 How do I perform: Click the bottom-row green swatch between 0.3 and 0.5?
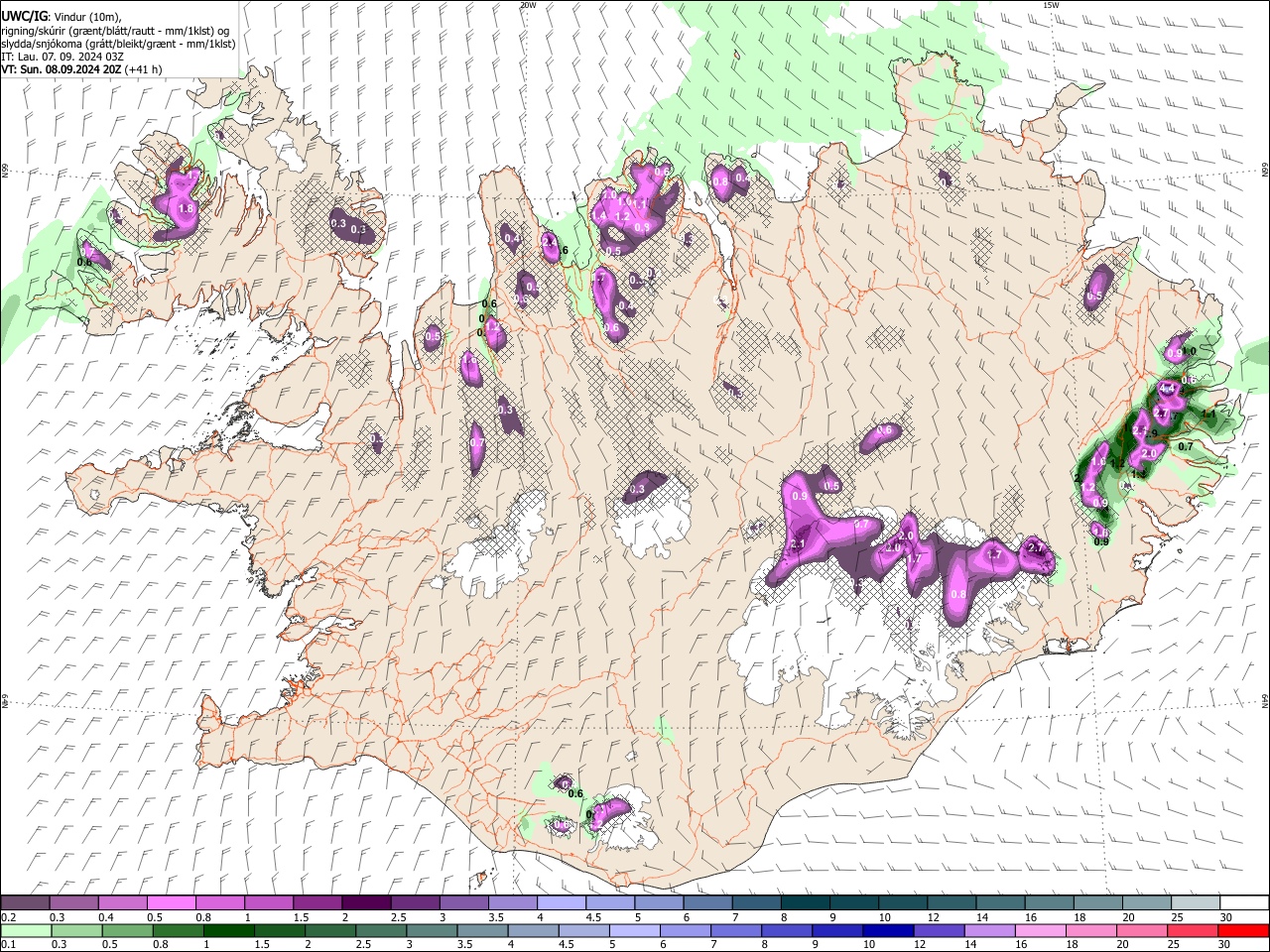coord(76,931)
